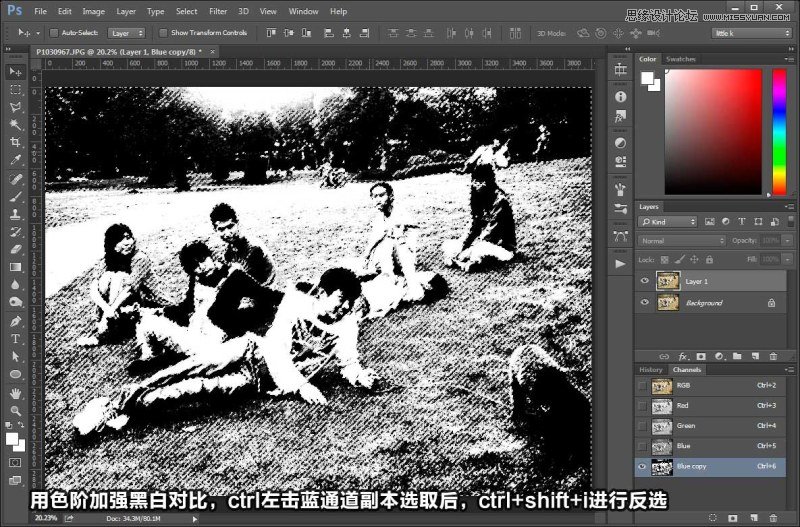Viewport: 800px width, 527px height.
Task: Open the Filter menu
Action: pyautogui.click(x=218, y=11)
